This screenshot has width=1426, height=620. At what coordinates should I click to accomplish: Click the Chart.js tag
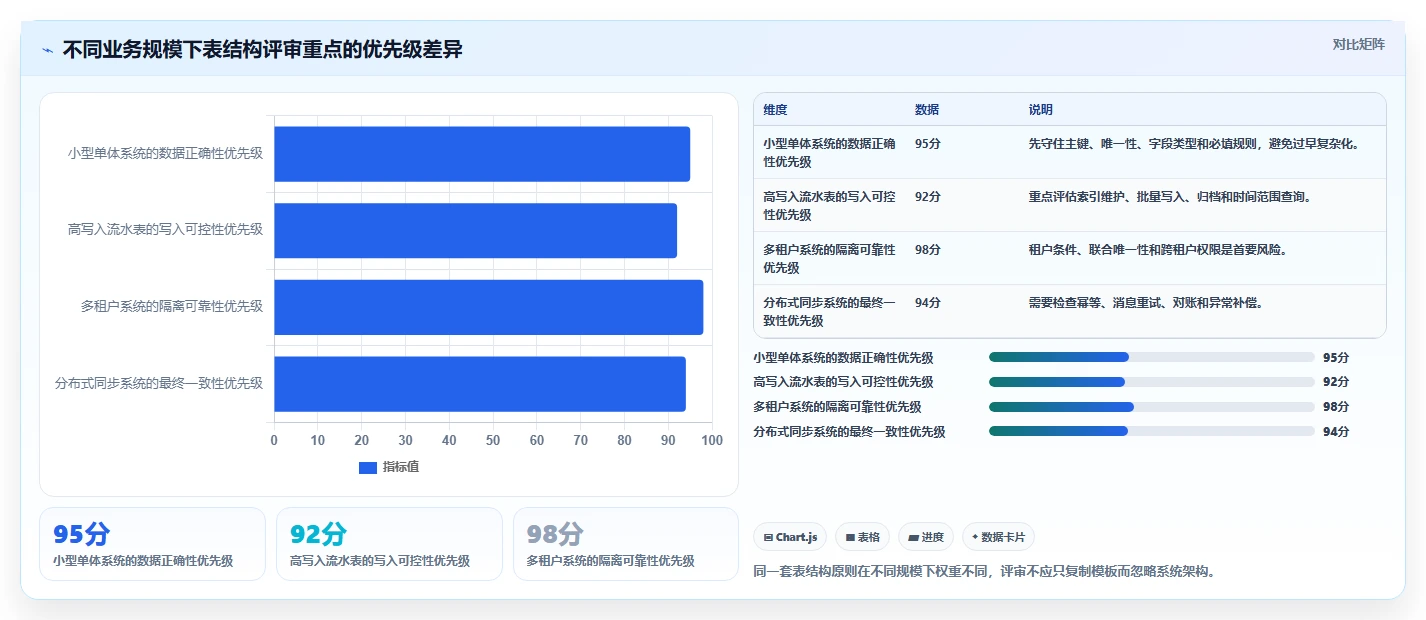(790, 537)
